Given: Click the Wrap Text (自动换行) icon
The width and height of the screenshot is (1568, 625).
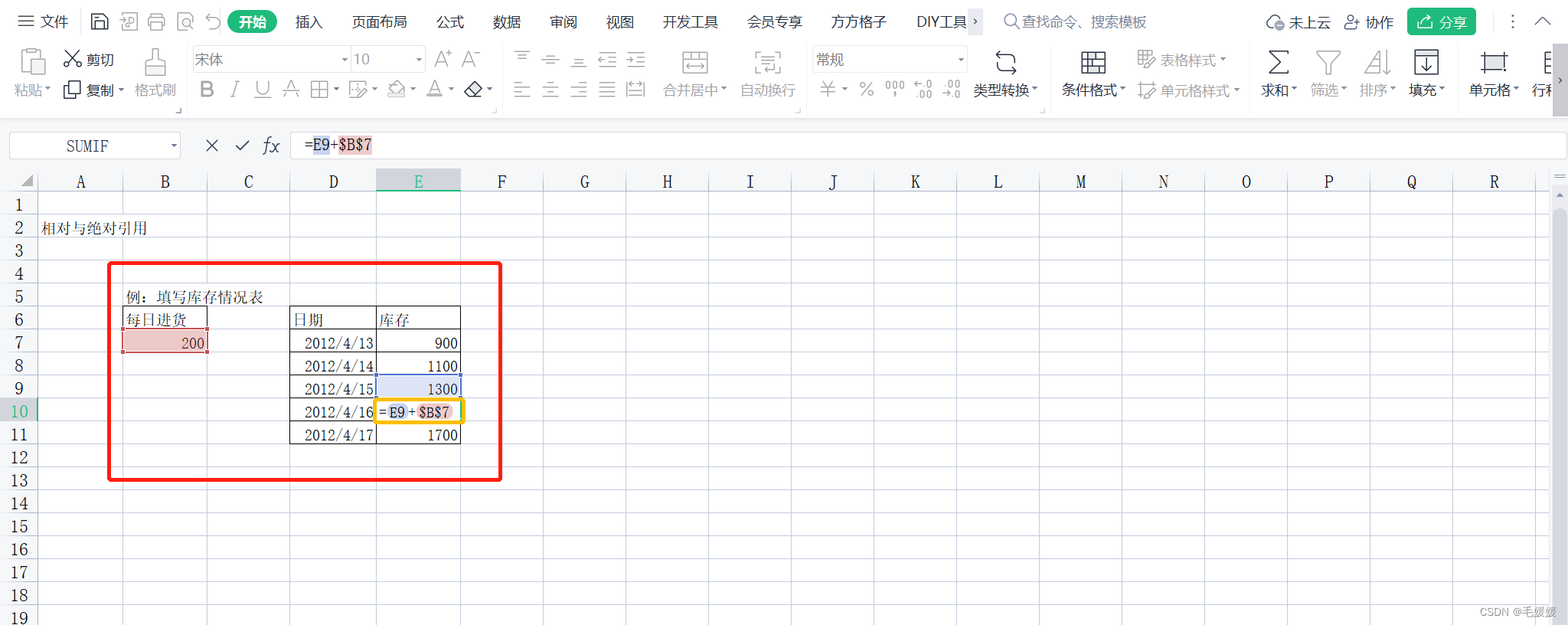Looking at the screenshot, I should tap(768, 62).
